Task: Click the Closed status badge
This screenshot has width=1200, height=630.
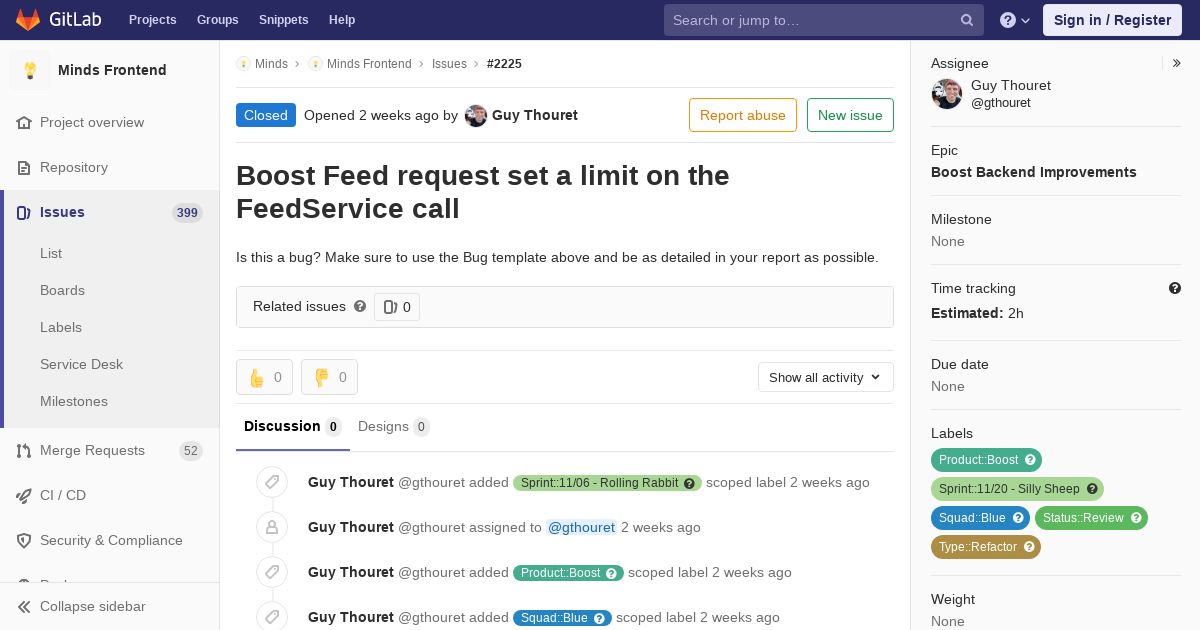Action: point(266,115)
